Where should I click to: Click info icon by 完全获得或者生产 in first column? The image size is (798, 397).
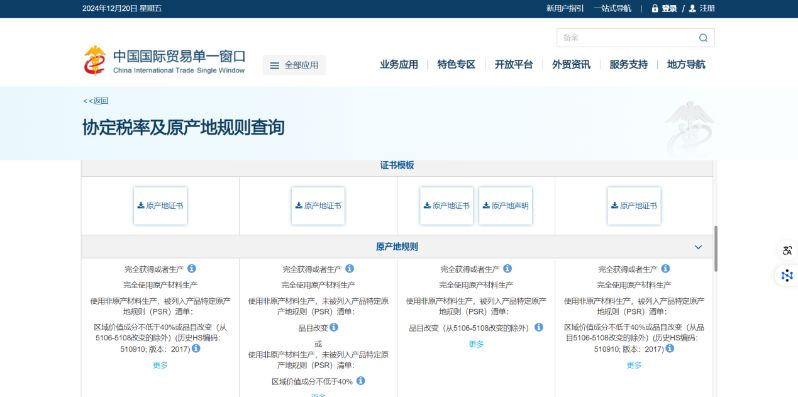point(191,268)
